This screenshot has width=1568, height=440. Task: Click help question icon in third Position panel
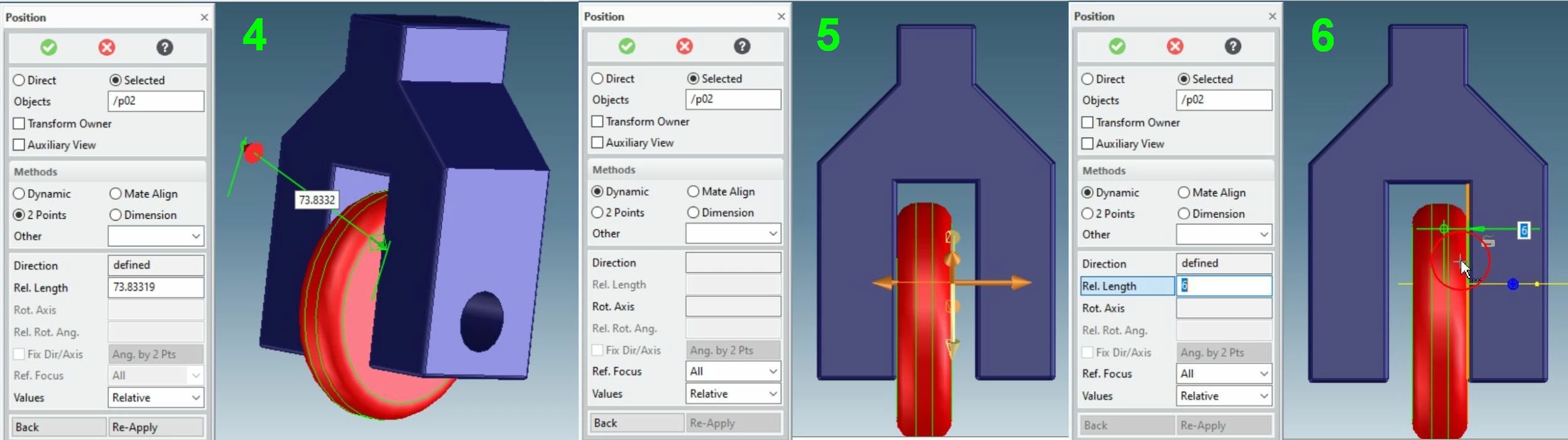tap(1233, 46)
